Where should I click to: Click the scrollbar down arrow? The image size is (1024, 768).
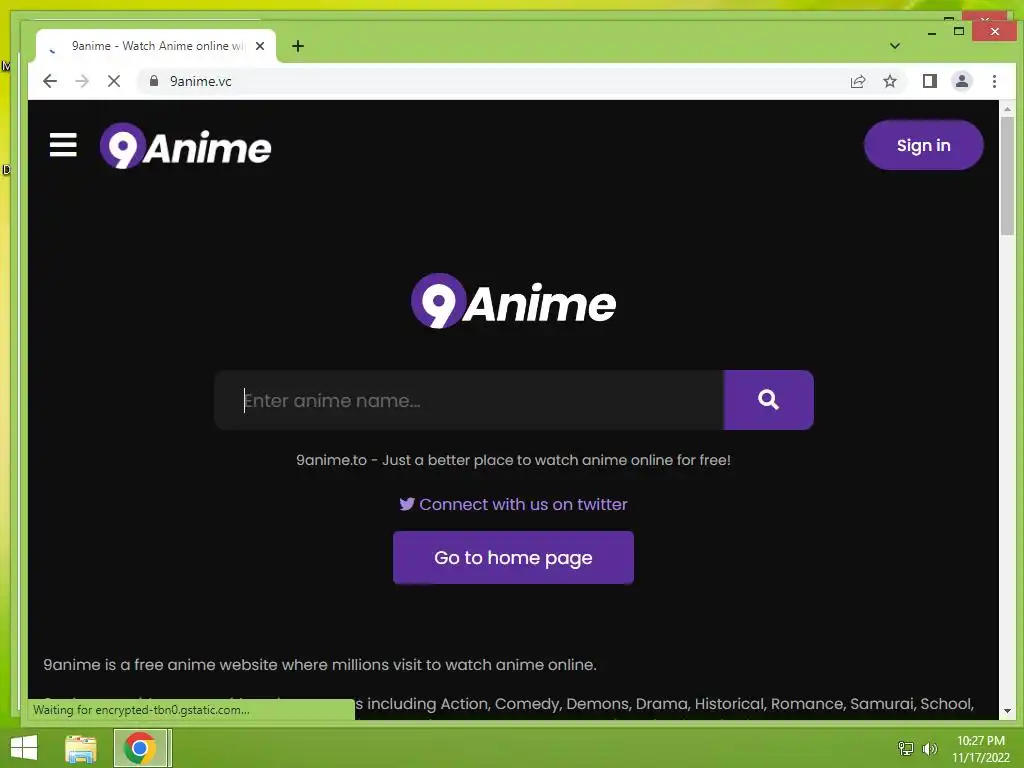(x=1008, y=711)
